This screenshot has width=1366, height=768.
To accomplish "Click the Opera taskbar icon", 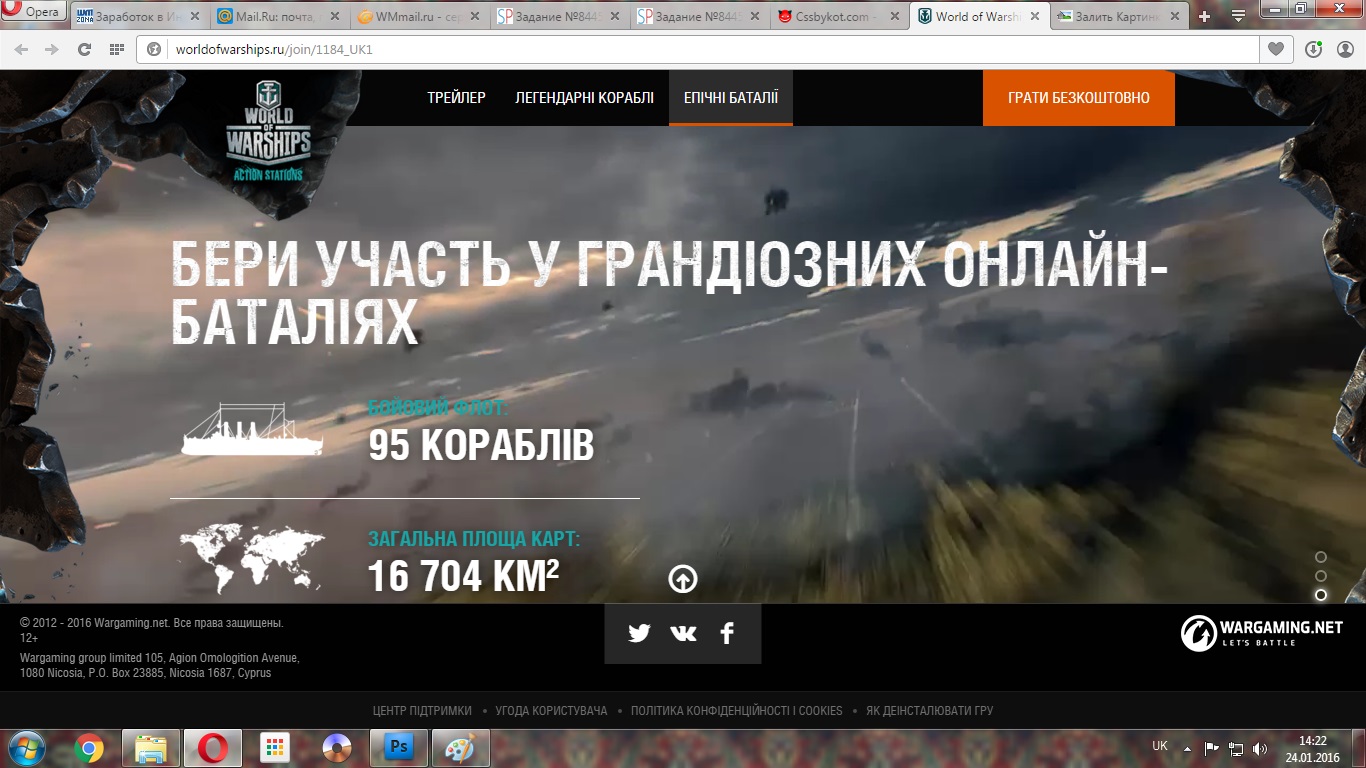I will click(x=213, y=748).
